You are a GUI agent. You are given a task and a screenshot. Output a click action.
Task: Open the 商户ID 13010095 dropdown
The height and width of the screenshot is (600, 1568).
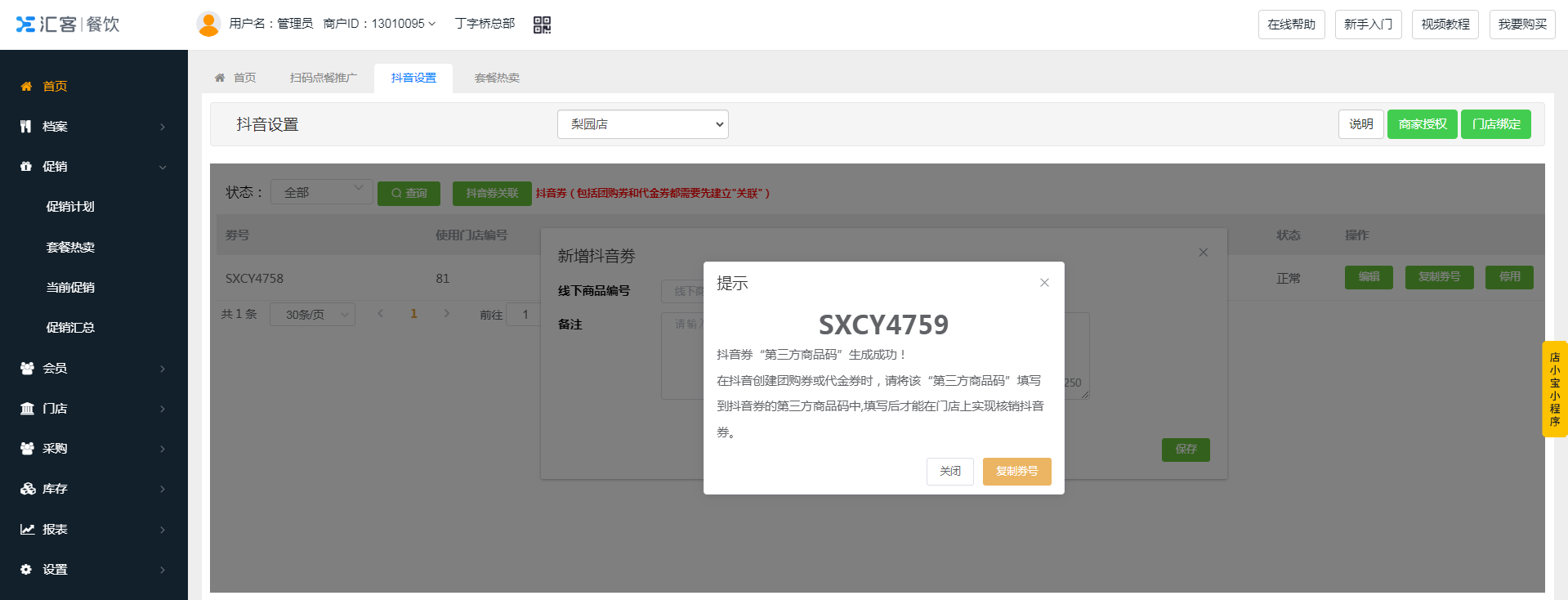380,24
